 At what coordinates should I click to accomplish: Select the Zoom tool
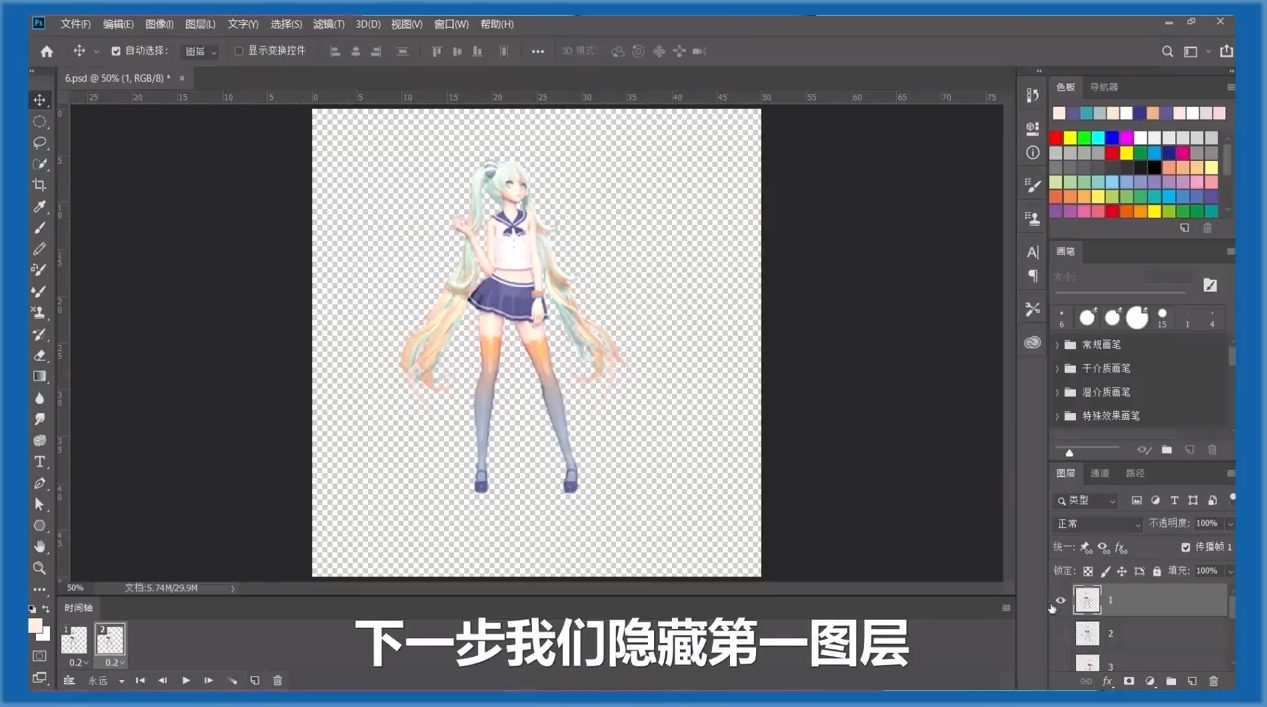(x=40, y=568)
